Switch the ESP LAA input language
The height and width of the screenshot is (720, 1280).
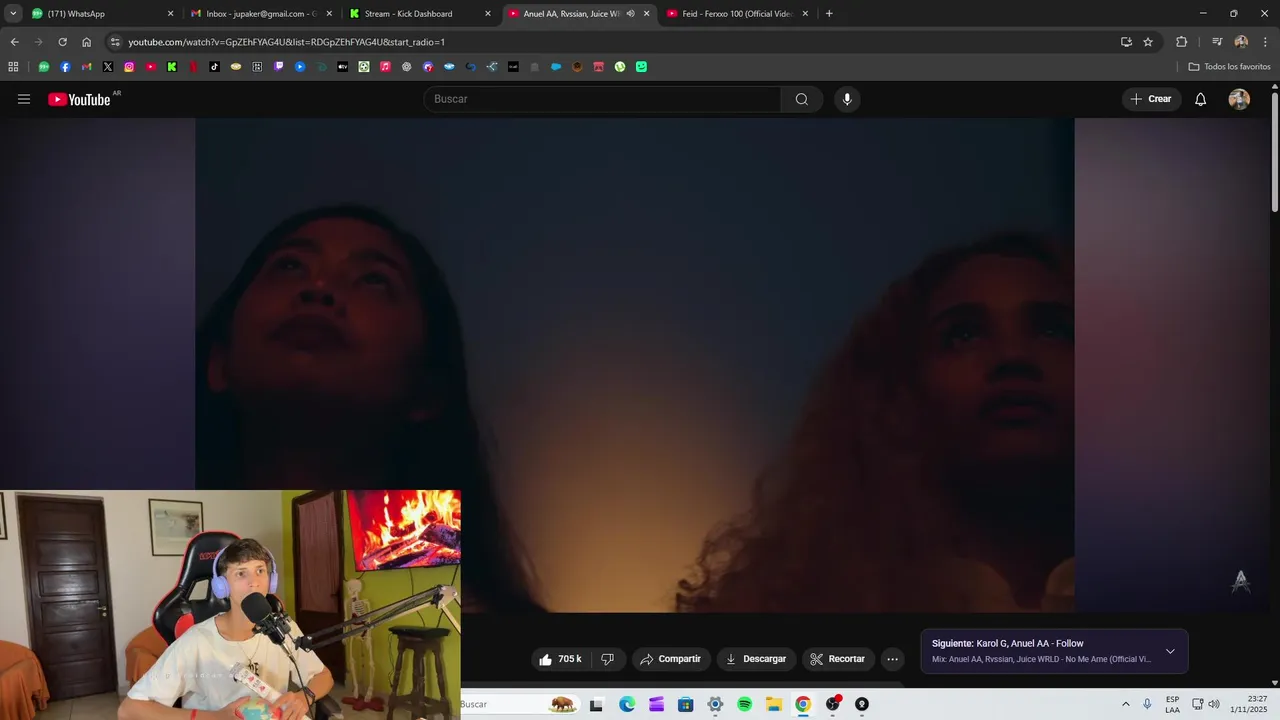click(x=1172, y=704)
